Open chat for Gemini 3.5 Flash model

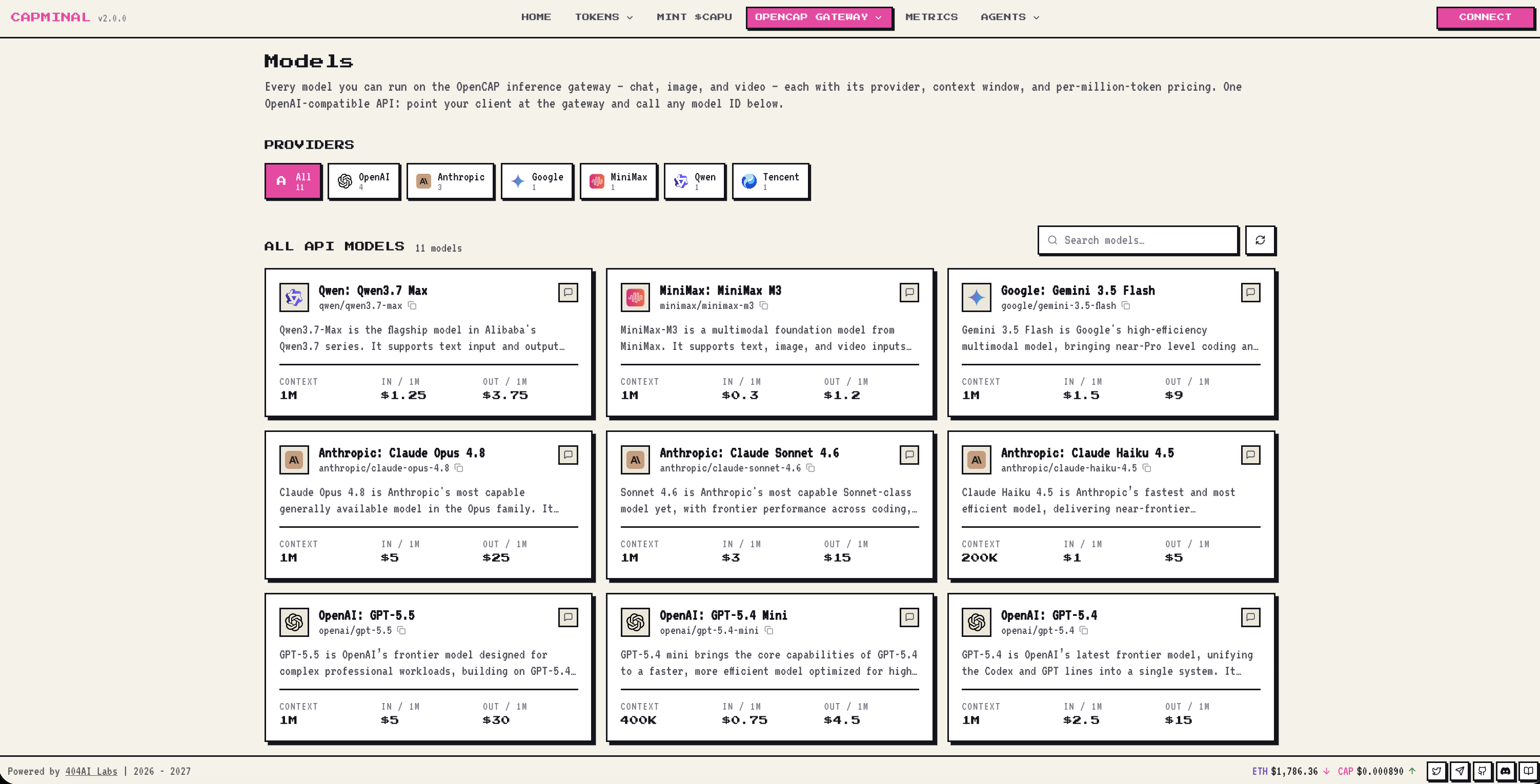(x=1251, y=292)
